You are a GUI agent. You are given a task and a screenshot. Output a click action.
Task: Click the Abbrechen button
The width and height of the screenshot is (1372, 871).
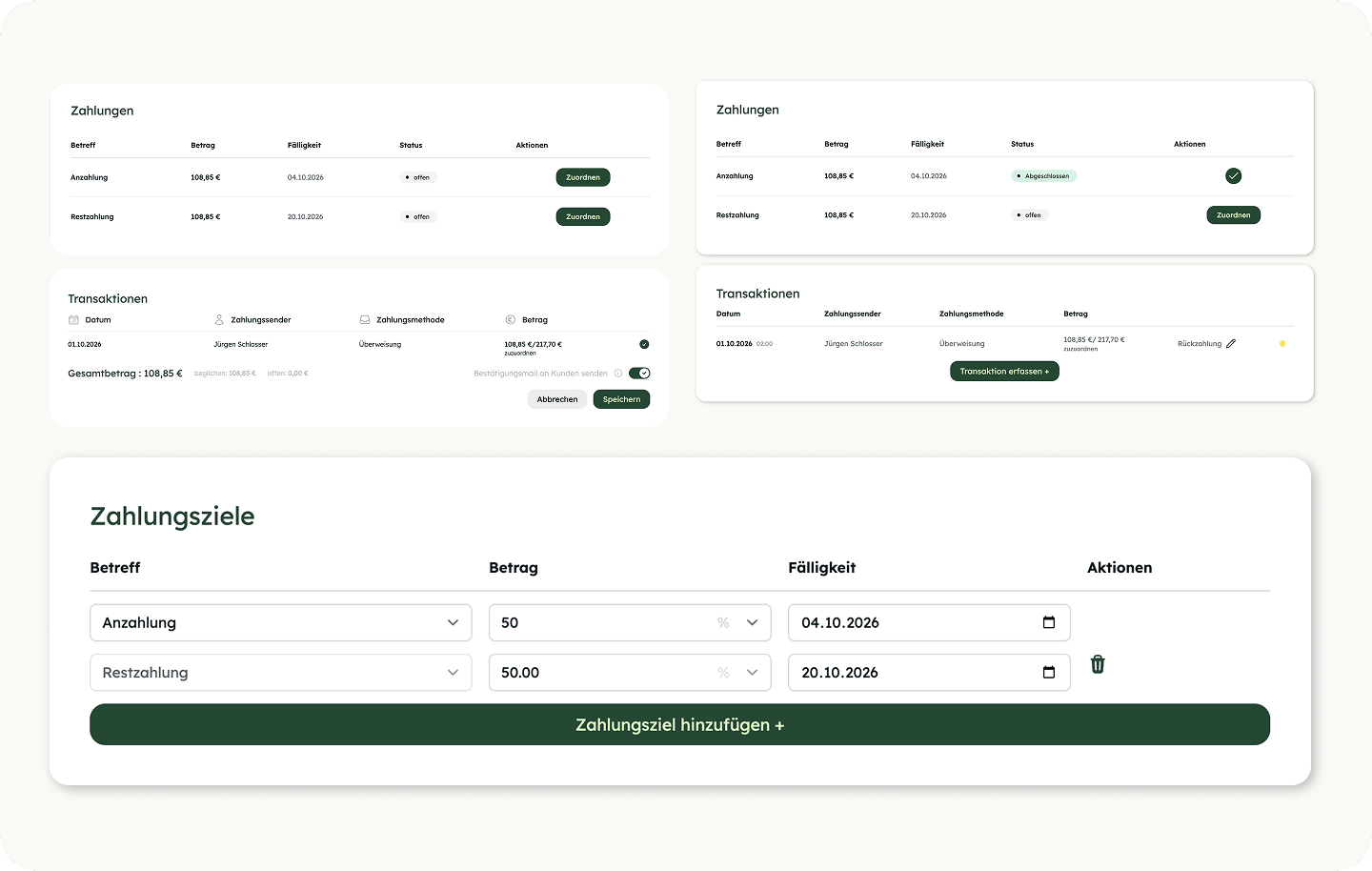pos(556,399)
